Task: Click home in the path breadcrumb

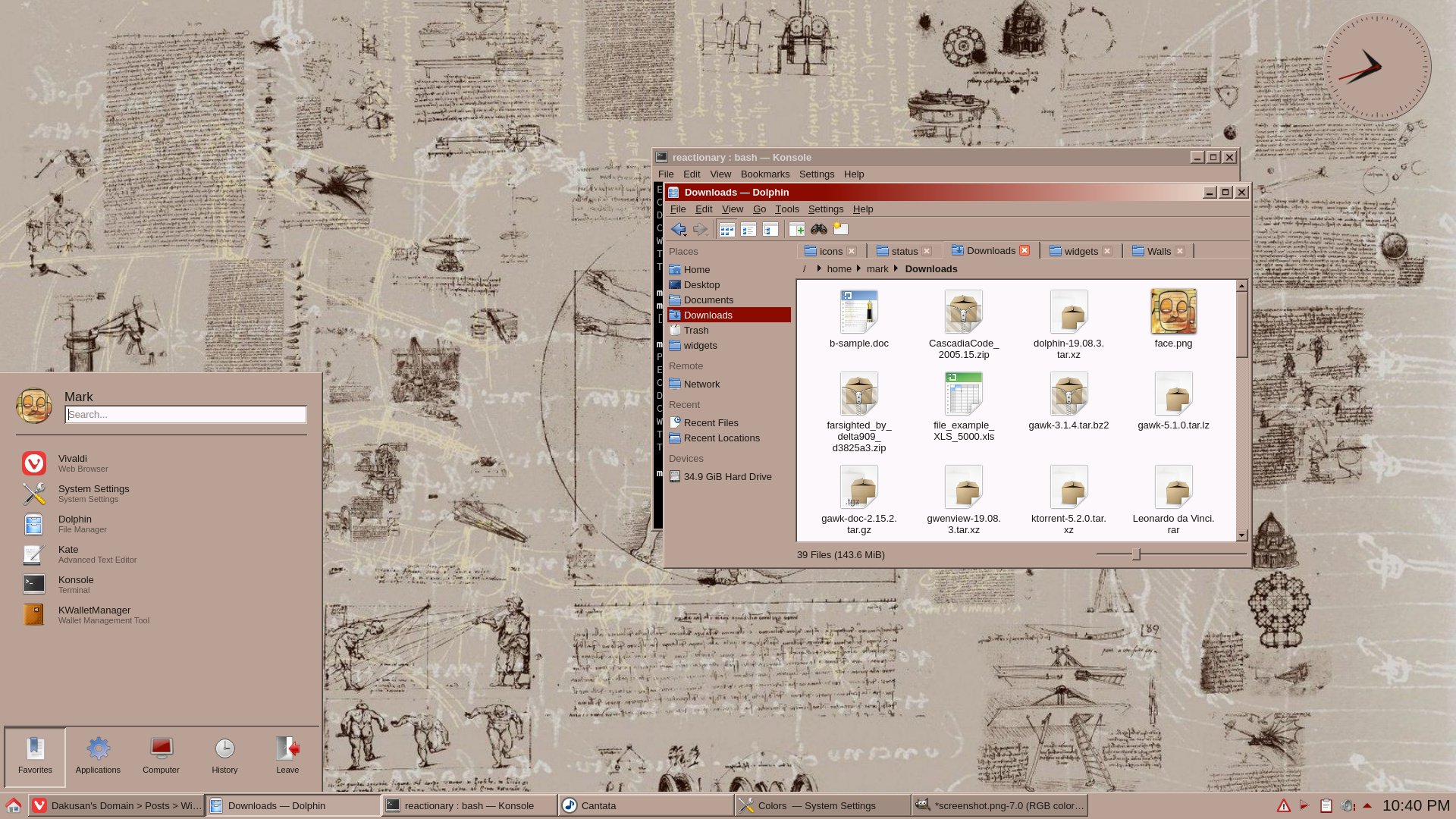Action: (x=839, y=269)
